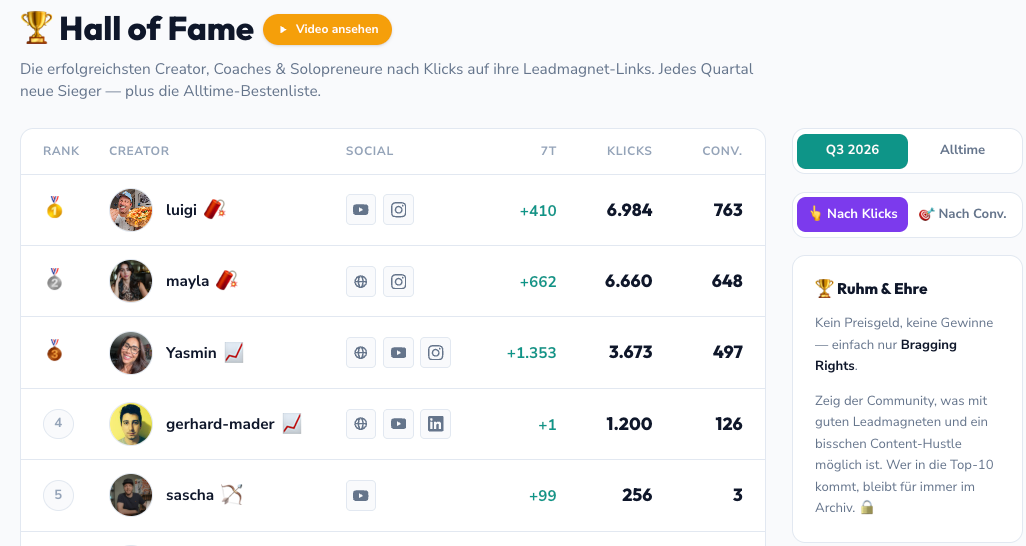
Task: Click luigi's 6.984 clicks value
Action: click(629, 210)
